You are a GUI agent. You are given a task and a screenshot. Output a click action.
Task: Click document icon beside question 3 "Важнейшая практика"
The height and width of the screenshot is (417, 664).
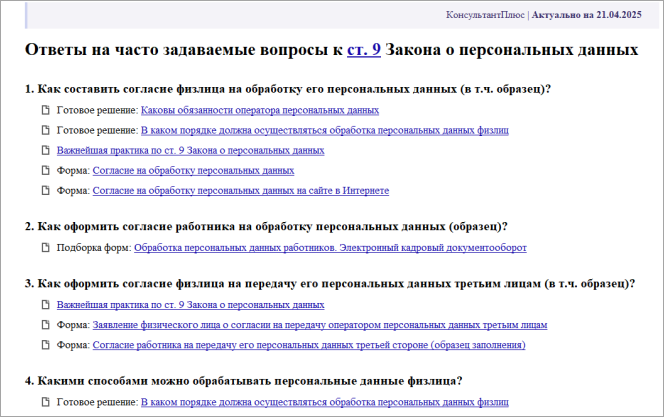point(45,305)
